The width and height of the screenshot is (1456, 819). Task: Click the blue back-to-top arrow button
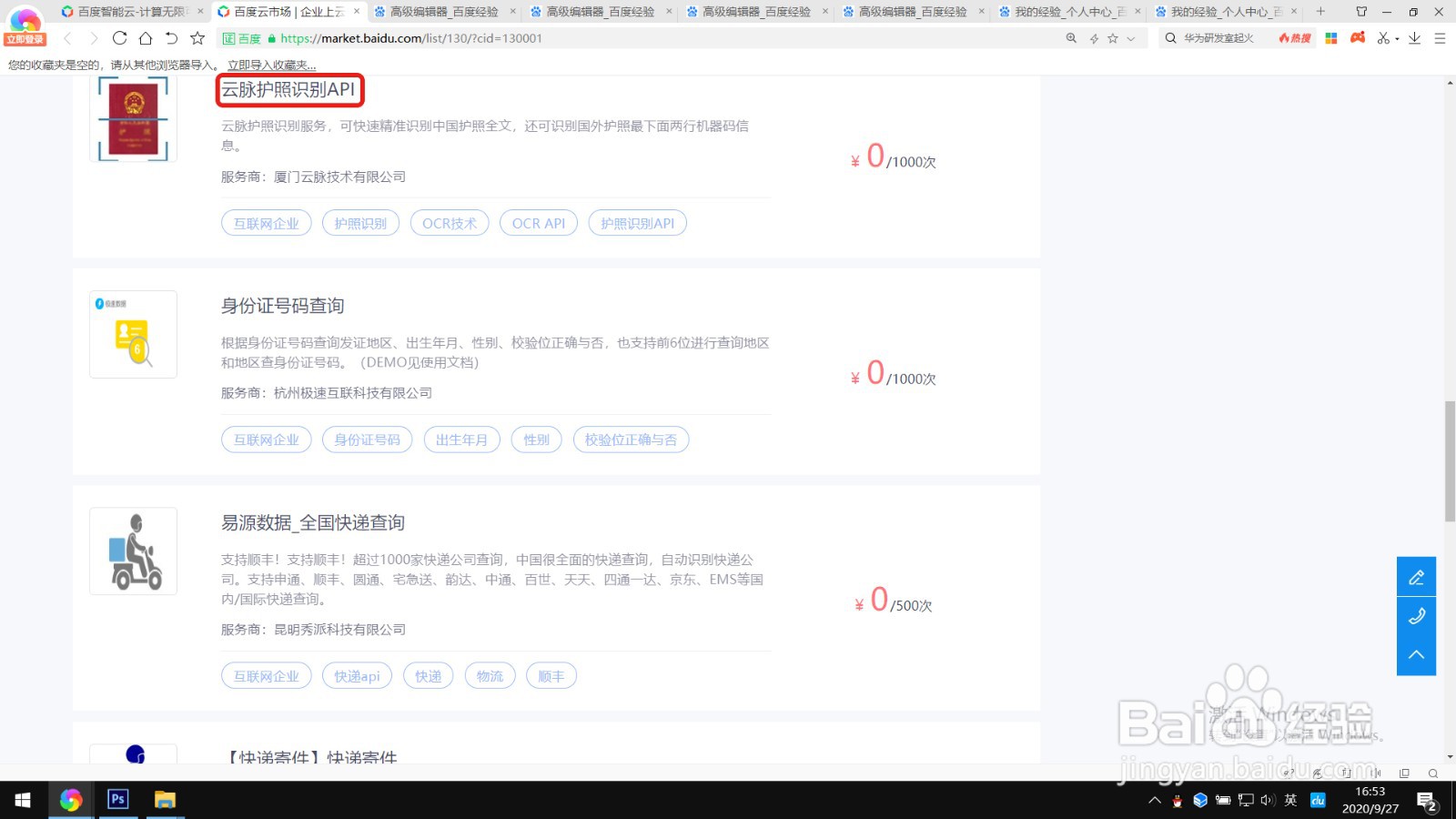click(x=1417, y=655)
